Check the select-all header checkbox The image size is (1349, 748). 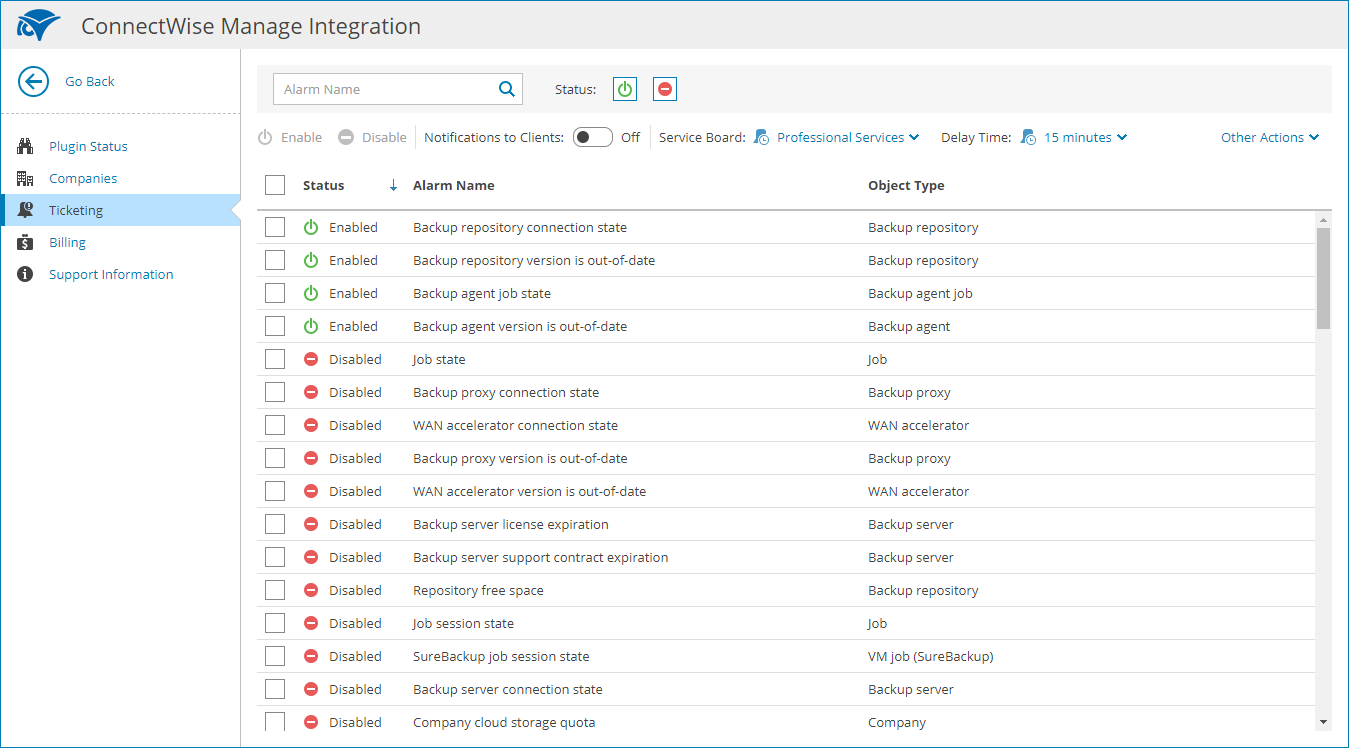coord(275,185)
